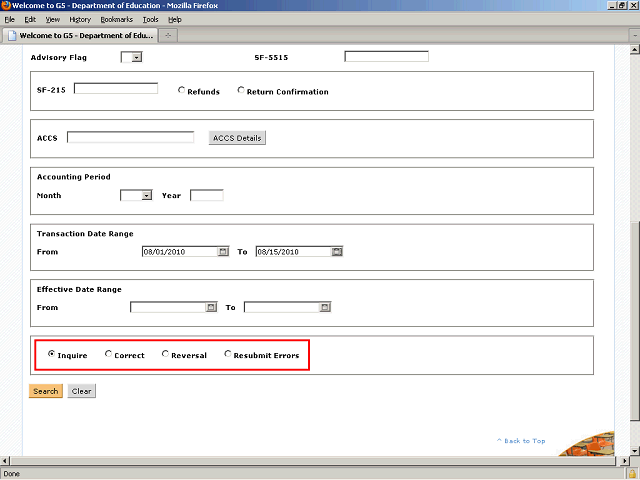Screen dimensions: 640x480
Task: Click the horizontal scrollbar right arrow
Action: pos(624,461)
